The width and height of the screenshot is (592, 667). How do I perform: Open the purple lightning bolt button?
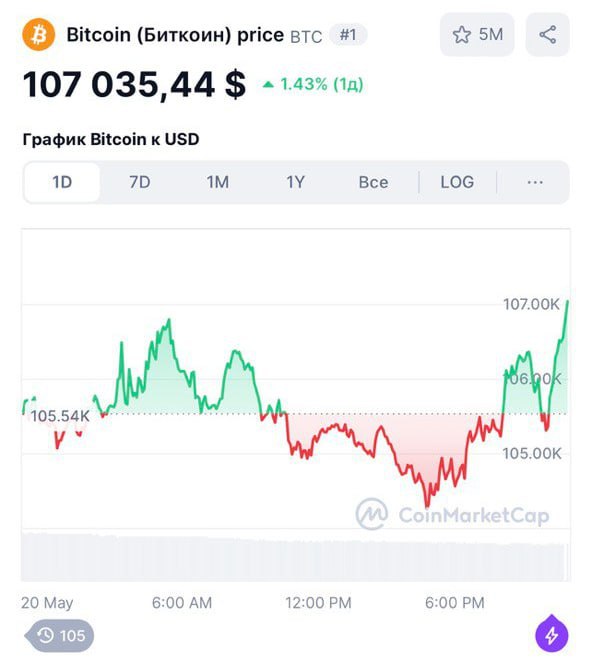(x=552, y=634)
